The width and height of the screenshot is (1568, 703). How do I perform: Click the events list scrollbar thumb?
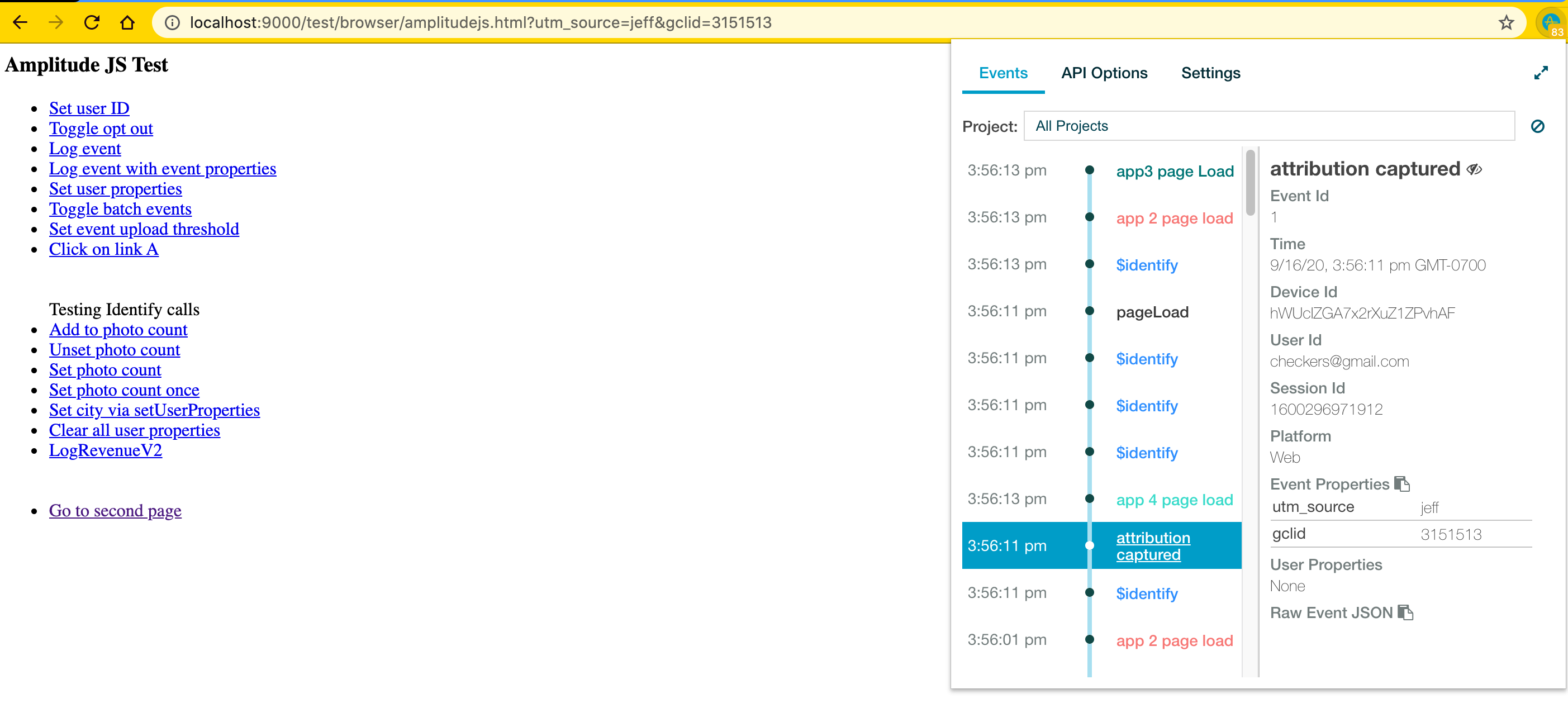pos(1250,183)
